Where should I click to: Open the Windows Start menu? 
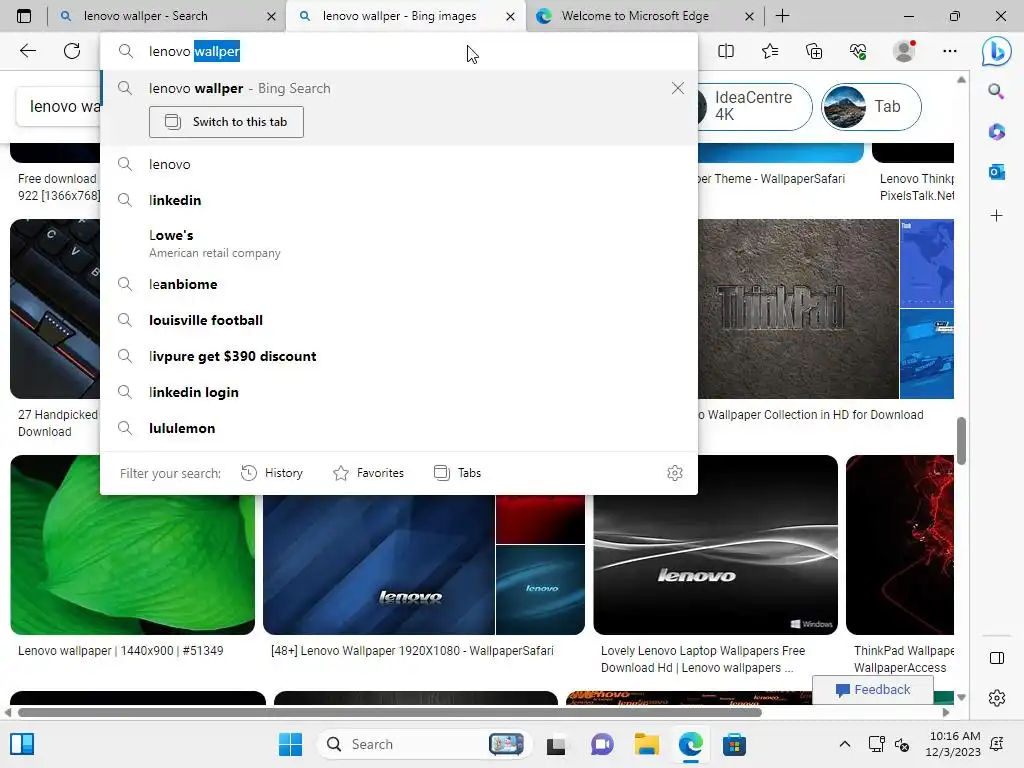click(x=290, y=744)
